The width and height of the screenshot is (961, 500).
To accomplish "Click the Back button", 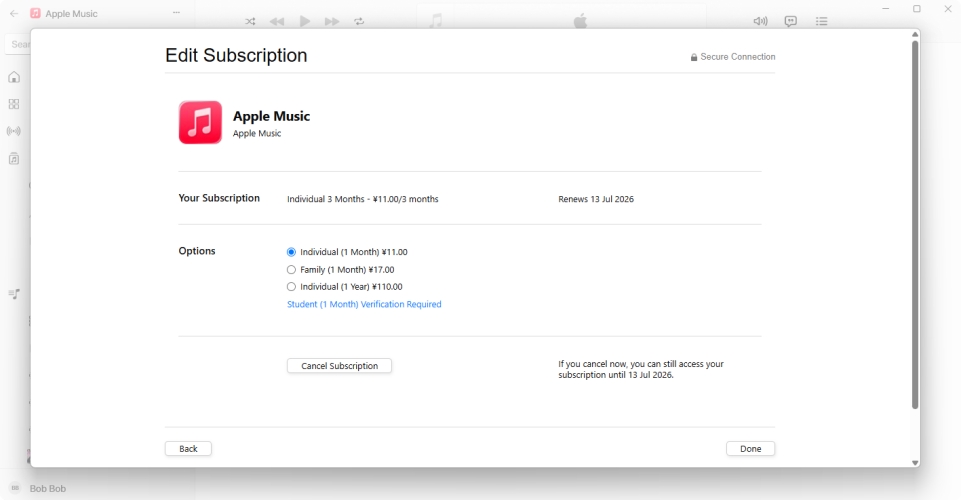I will tap(188, 449).
